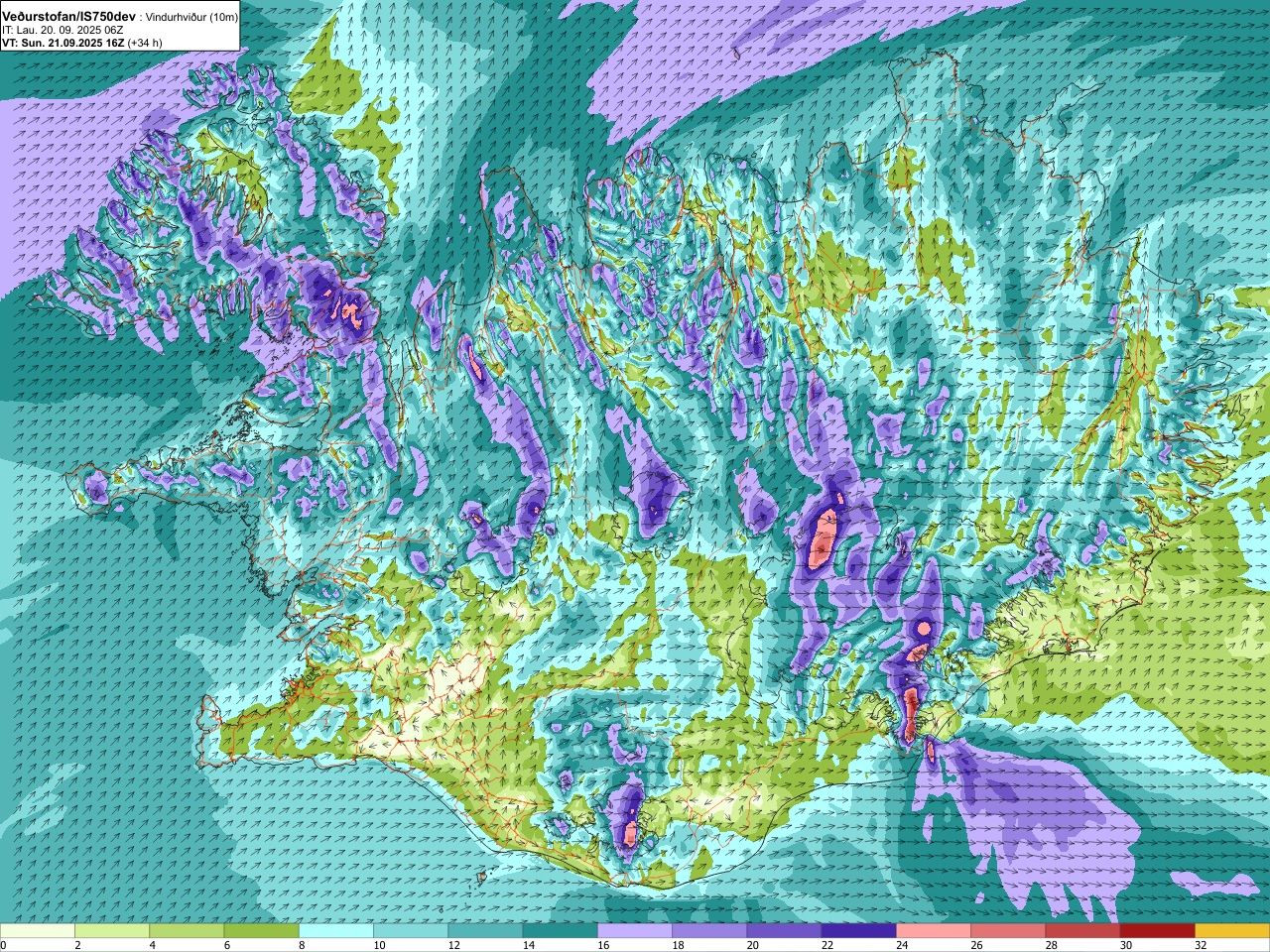Select the legend scale value "12"
The image size is (1270, 952).
point(454,946)
